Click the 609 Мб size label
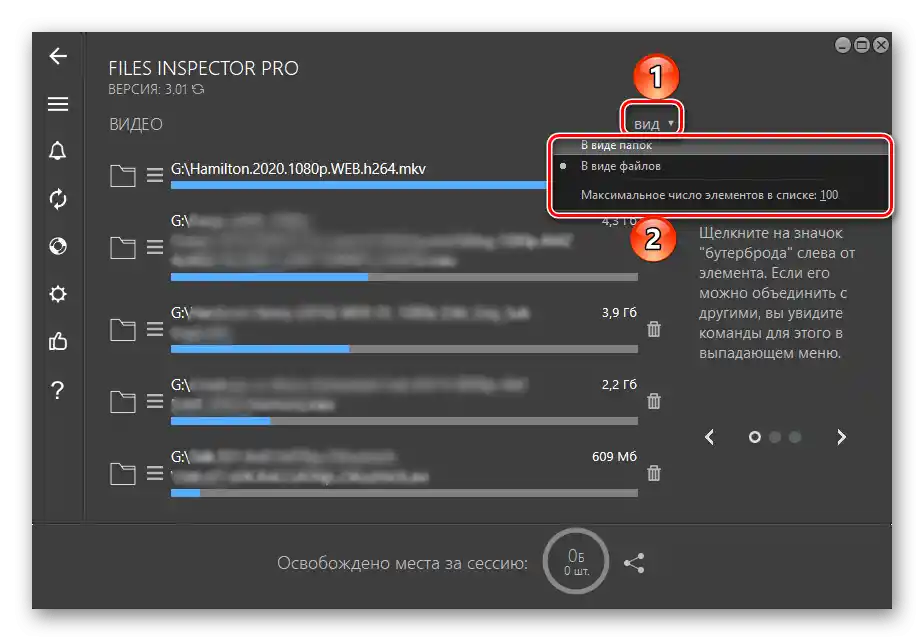 tap(614, 457)
